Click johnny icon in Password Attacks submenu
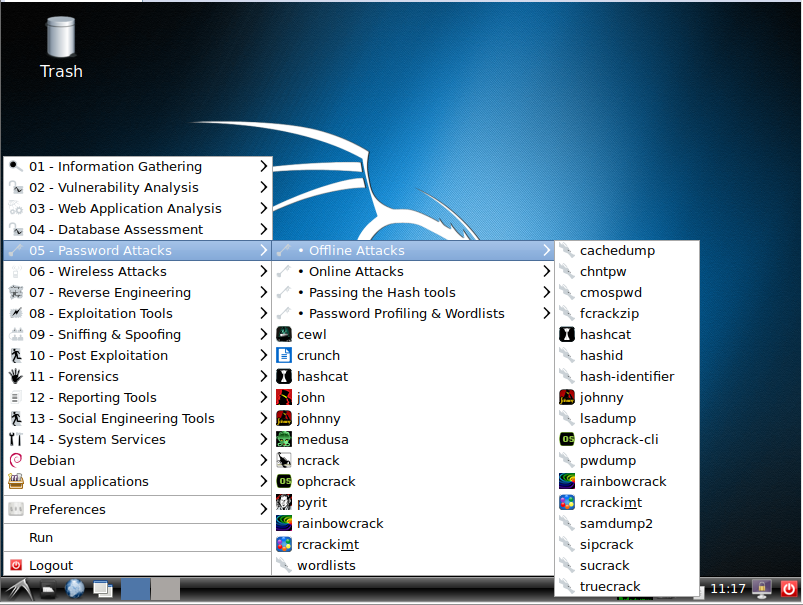This screenshot has width=803, height=605. [284, 419]
